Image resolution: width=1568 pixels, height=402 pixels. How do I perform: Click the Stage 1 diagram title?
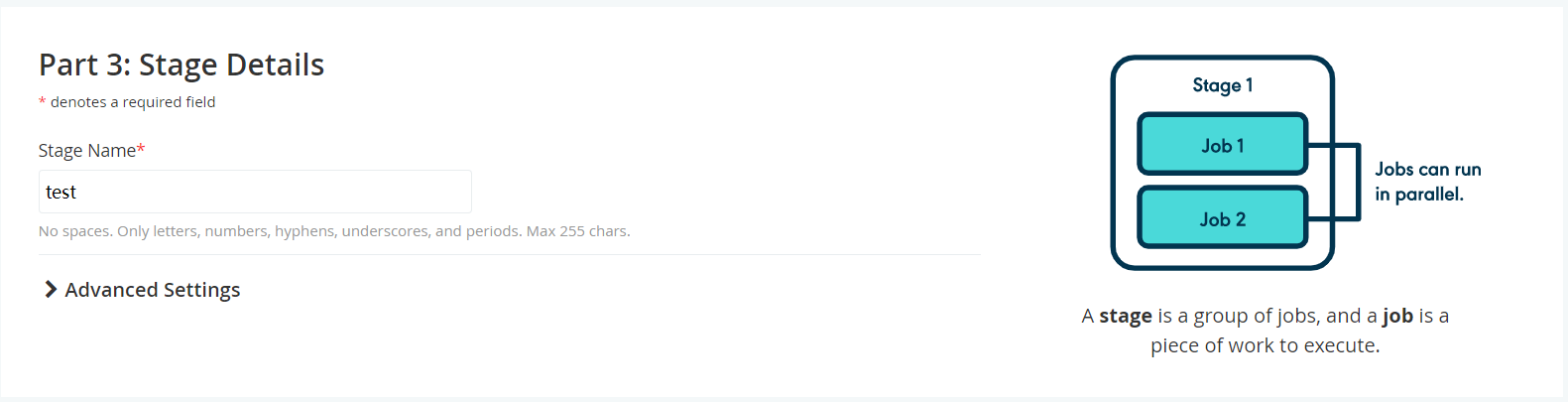(x=1222, y=85)
